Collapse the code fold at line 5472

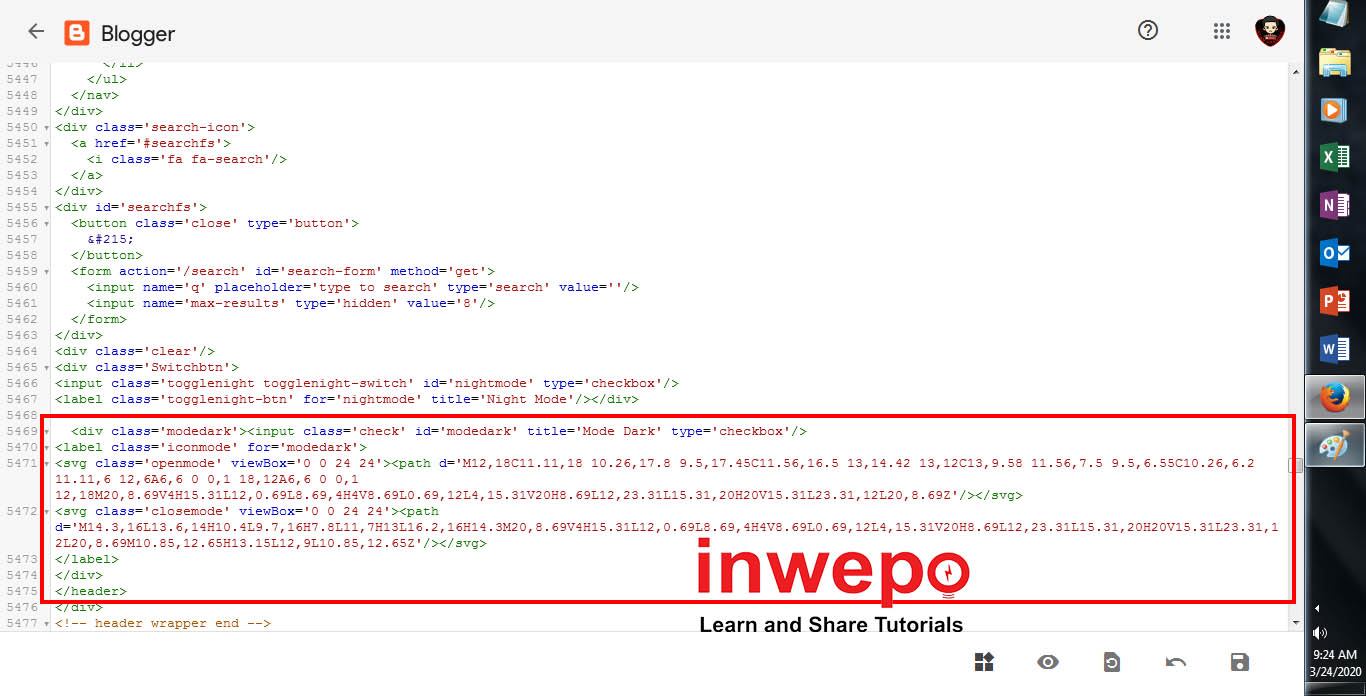(47, 511)
